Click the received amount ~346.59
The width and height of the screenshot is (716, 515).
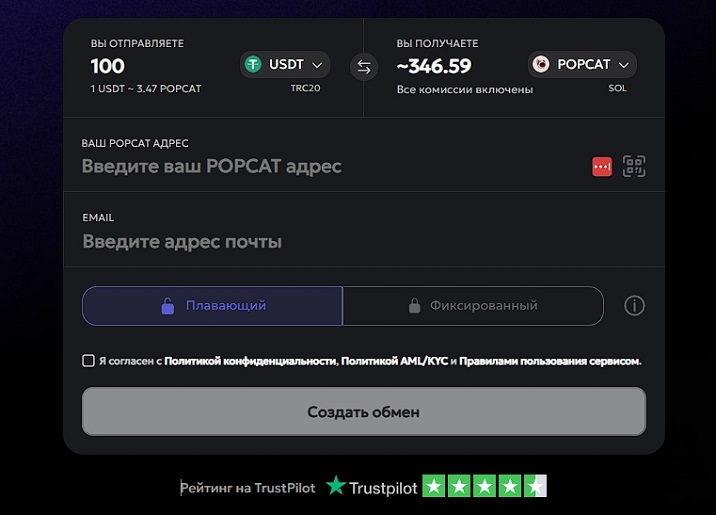(434, 66)
